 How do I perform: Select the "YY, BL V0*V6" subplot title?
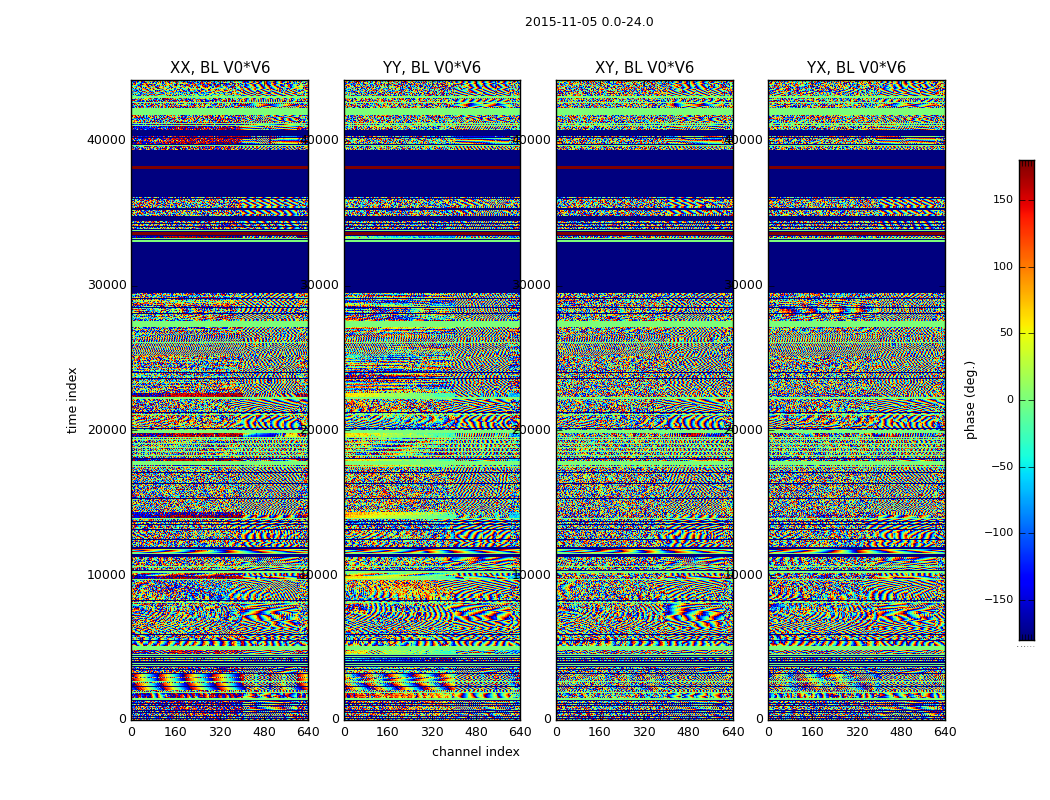pos(431,68)
